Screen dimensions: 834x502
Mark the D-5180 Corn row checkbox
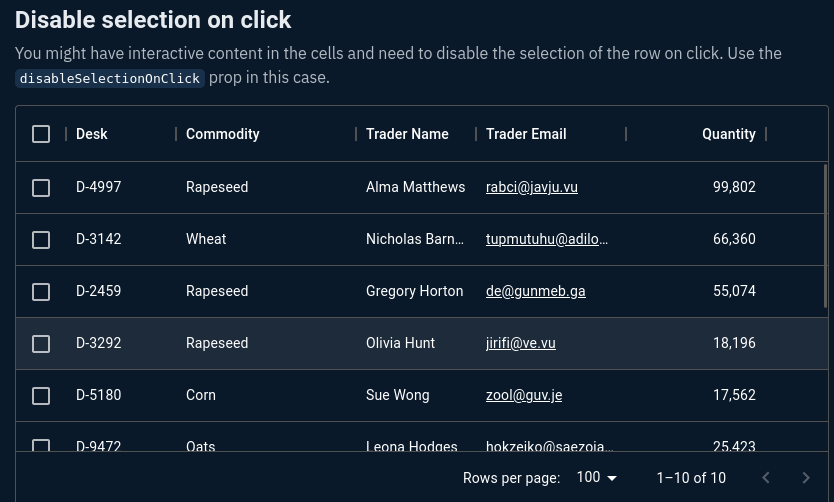click(x=41, y=396)
